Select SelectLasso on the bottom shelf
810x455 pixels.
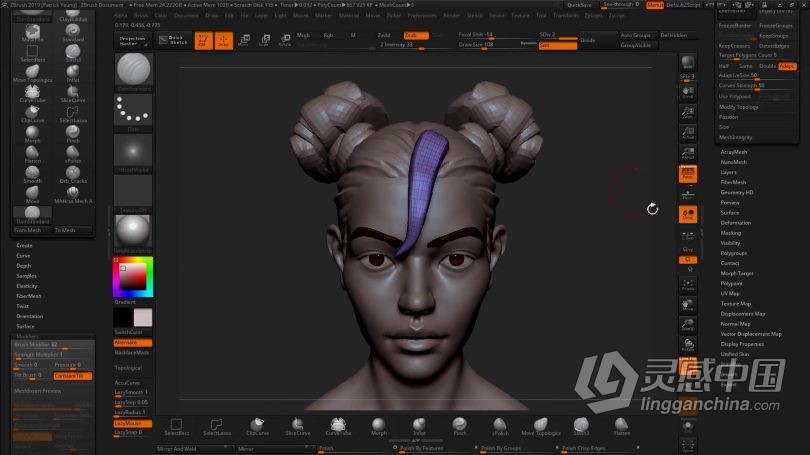click(217, 427)
